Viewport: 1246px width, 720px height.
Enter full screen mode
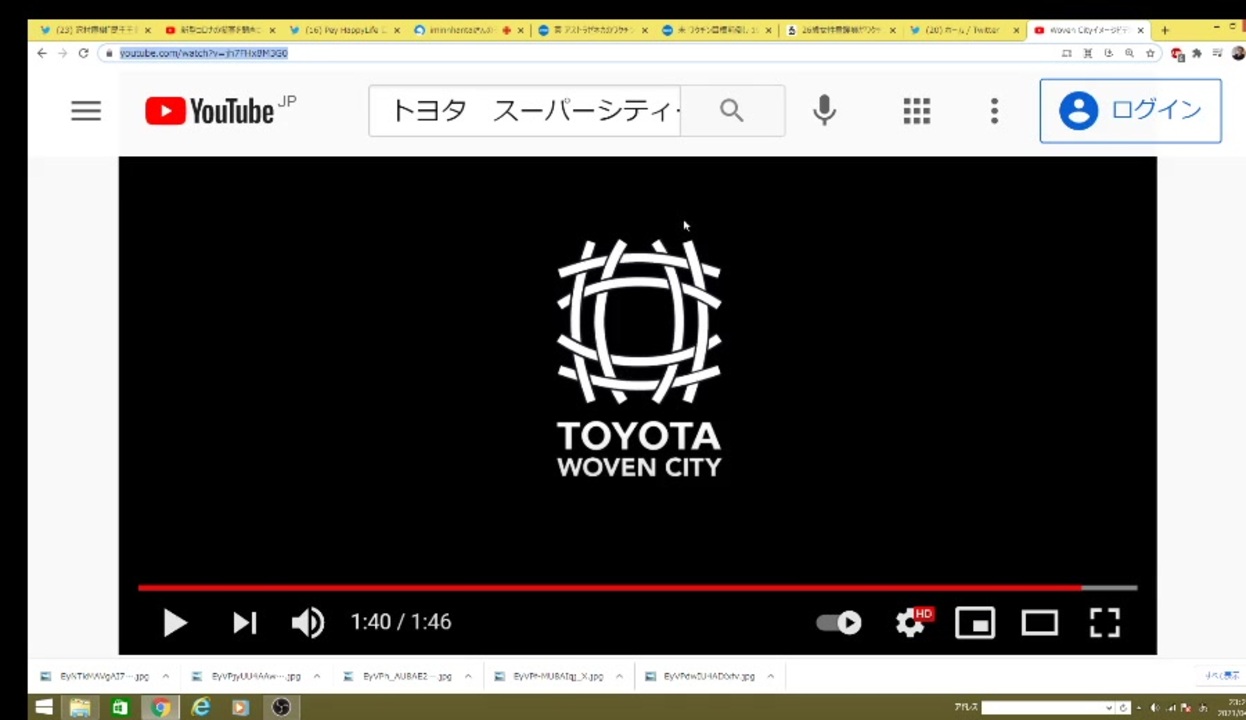tap(1104, 622)
